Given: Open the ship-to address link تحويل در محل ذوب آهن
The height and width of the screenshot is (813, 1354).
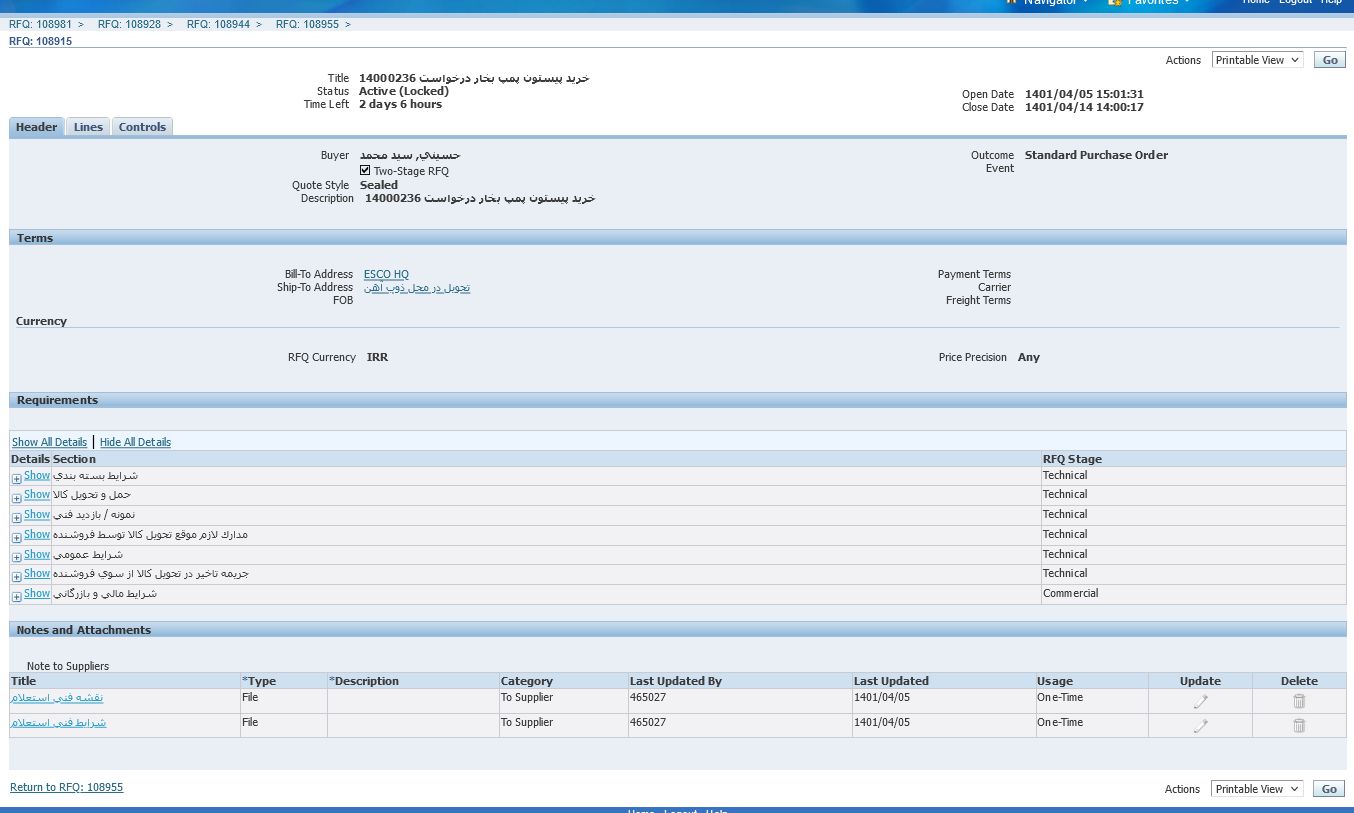Looking at the screenshot, I should pyautogui.click(x=417, y=287).
